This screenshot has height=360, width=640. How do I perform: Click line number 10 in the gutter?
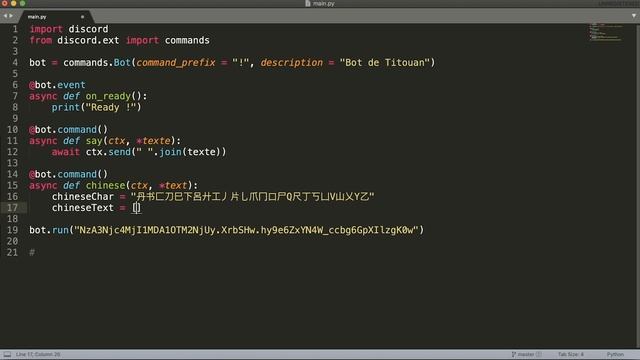click(x=12, y=129)
